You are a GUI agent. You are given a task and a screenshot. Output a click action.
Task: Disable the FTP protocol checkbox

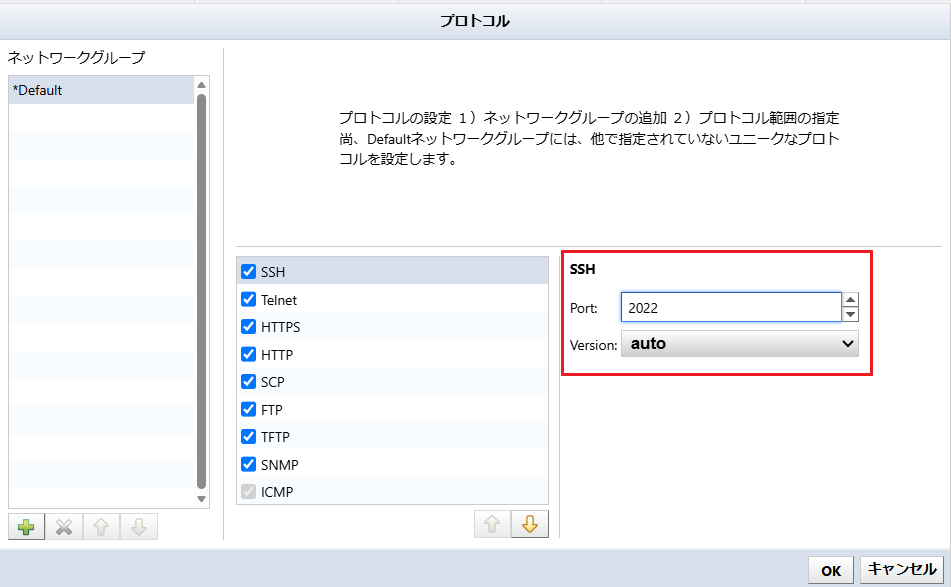click(x=248, y=409)
